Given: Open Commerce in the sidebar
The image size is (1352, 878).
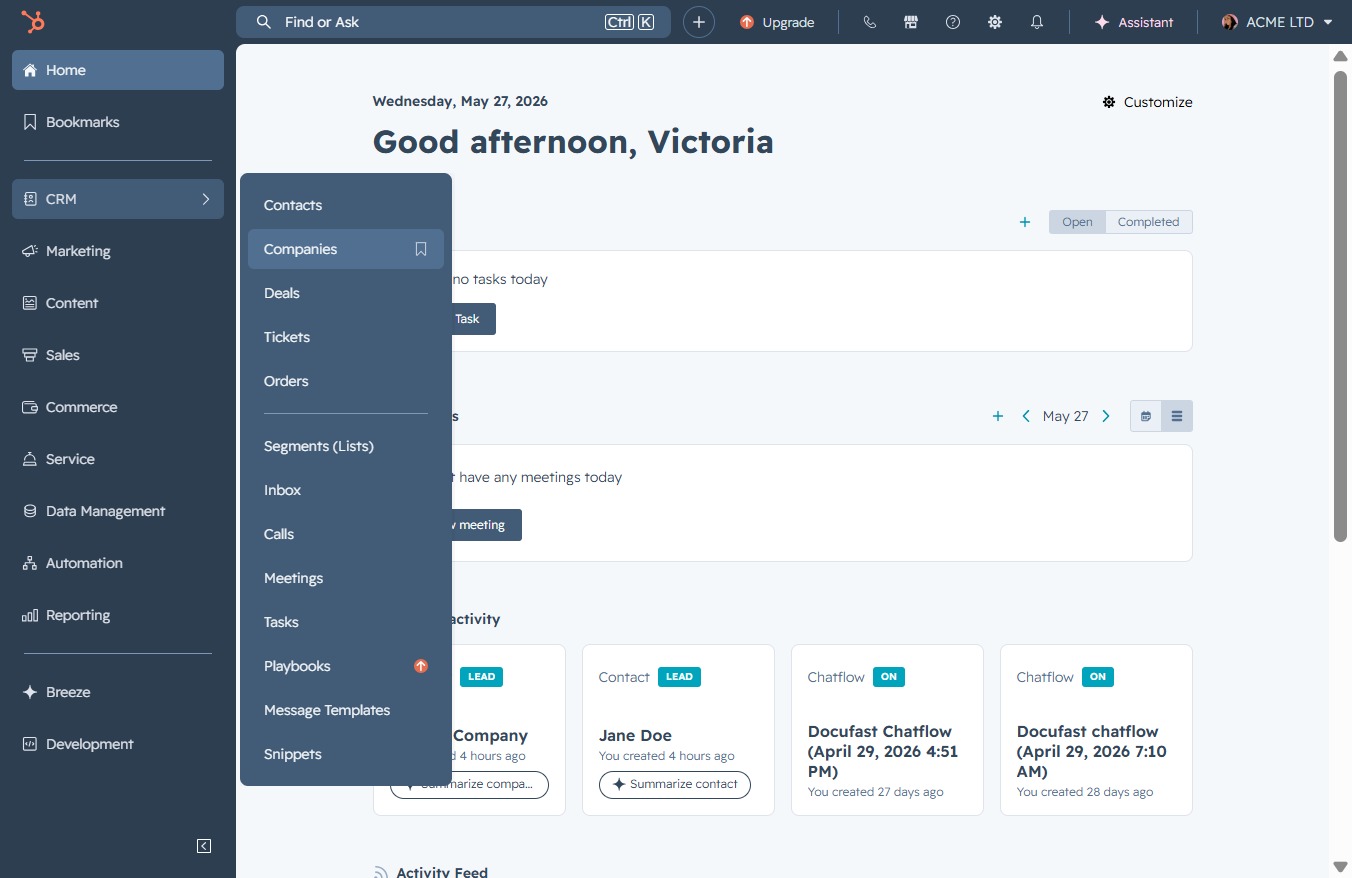Looking at the screenshot, I should click(118, 407).
